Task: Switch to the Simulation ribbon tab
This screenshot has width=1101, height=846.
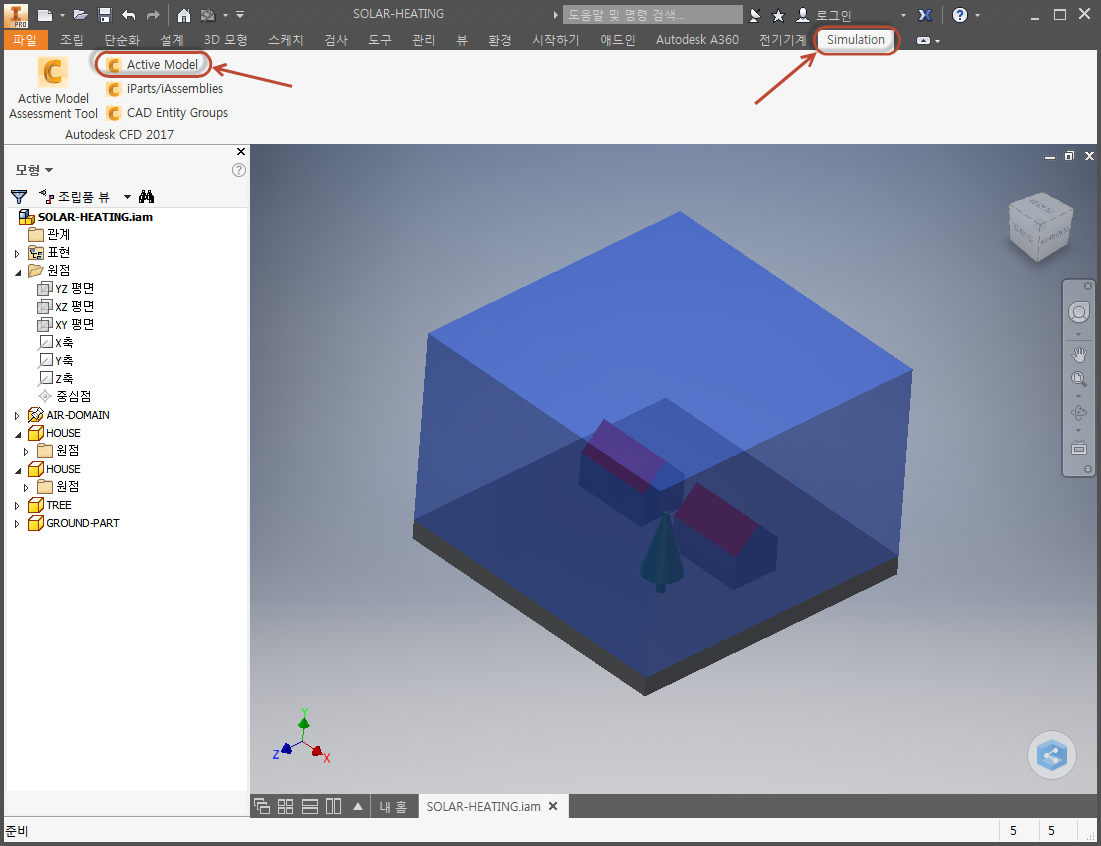Action: pos(855,40)
